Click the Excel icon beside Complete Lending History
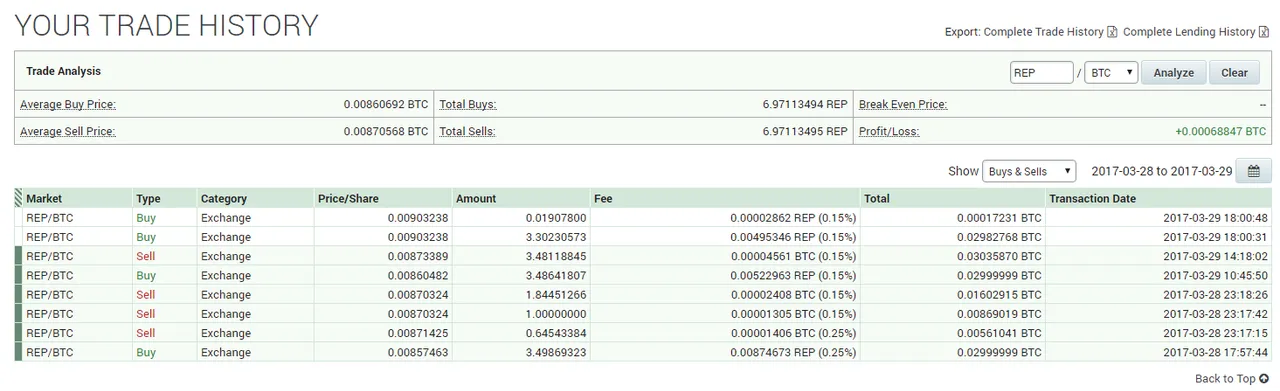Screen dimensions: 1280x391 click(x=1264, y=32)
